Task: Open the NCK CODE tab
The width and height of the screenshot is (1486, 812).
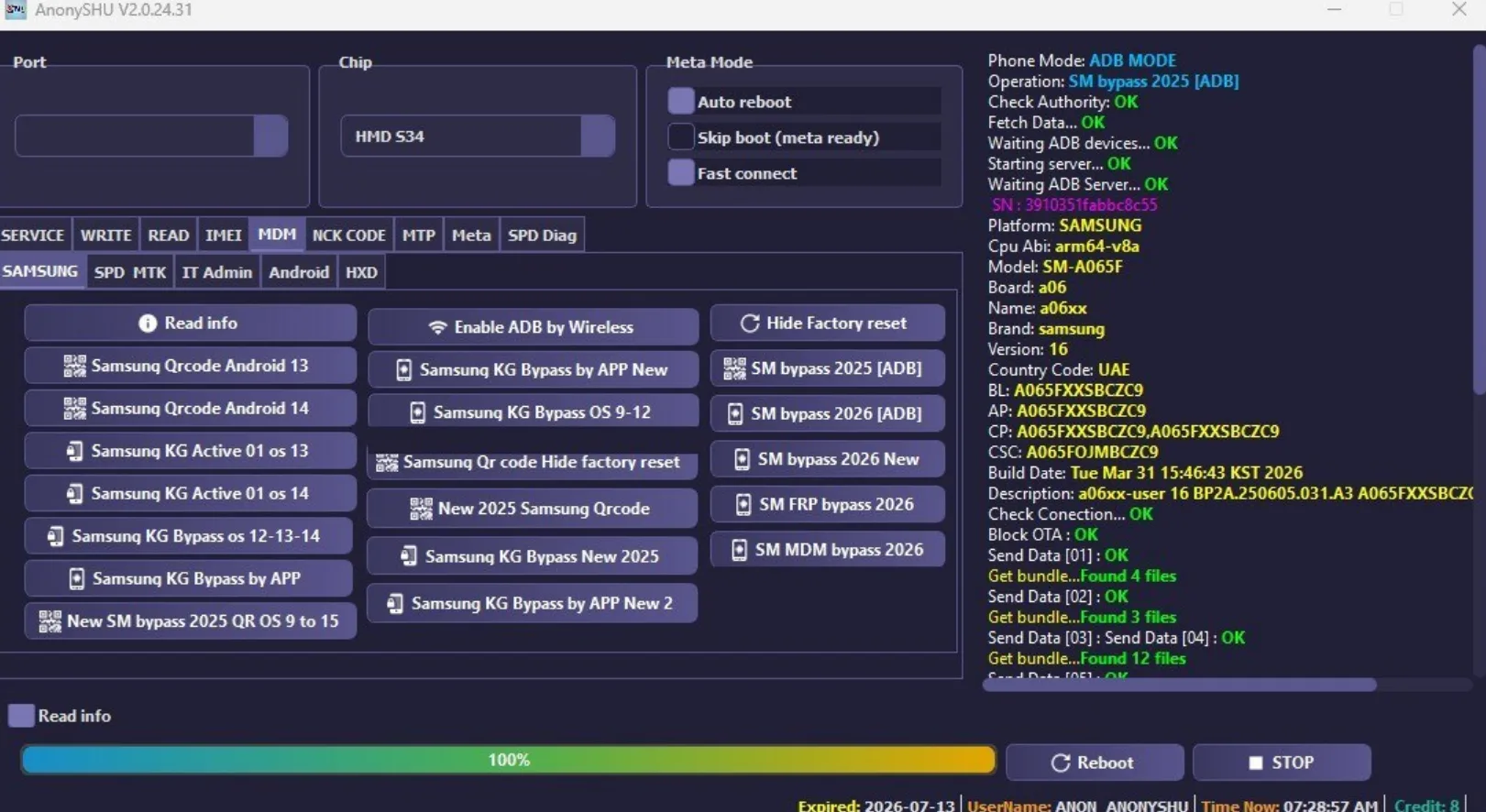Action: [x=349, y=236]
